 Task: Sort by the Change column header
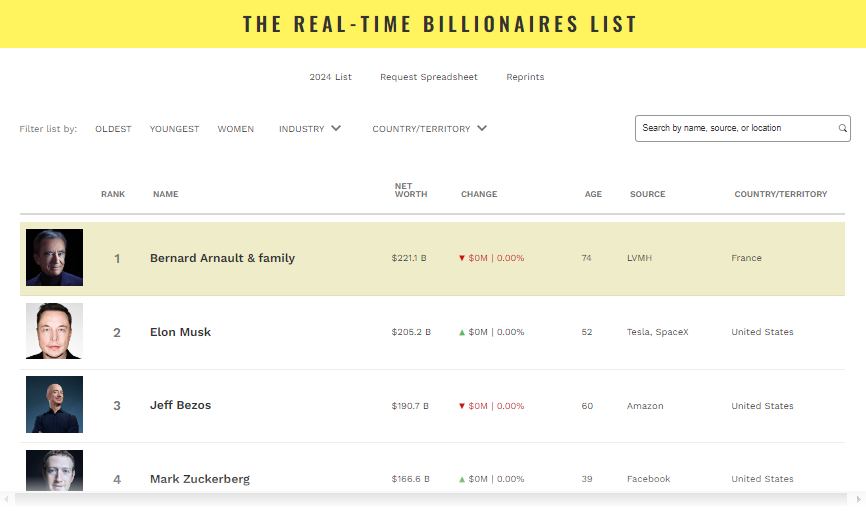click(479, 194)
